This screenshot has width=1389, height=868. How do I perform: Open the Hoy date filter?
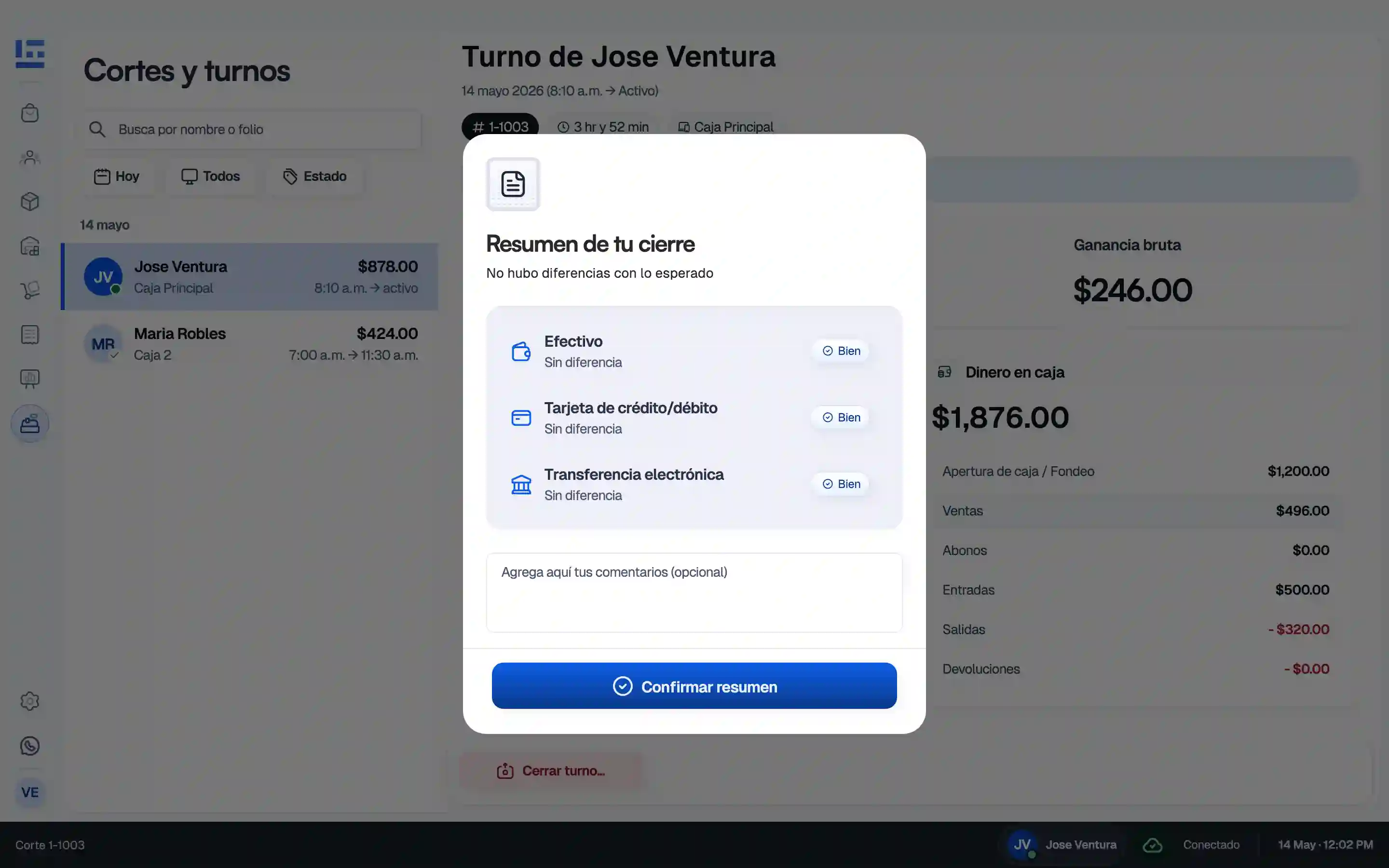click(x=117, y=176)
